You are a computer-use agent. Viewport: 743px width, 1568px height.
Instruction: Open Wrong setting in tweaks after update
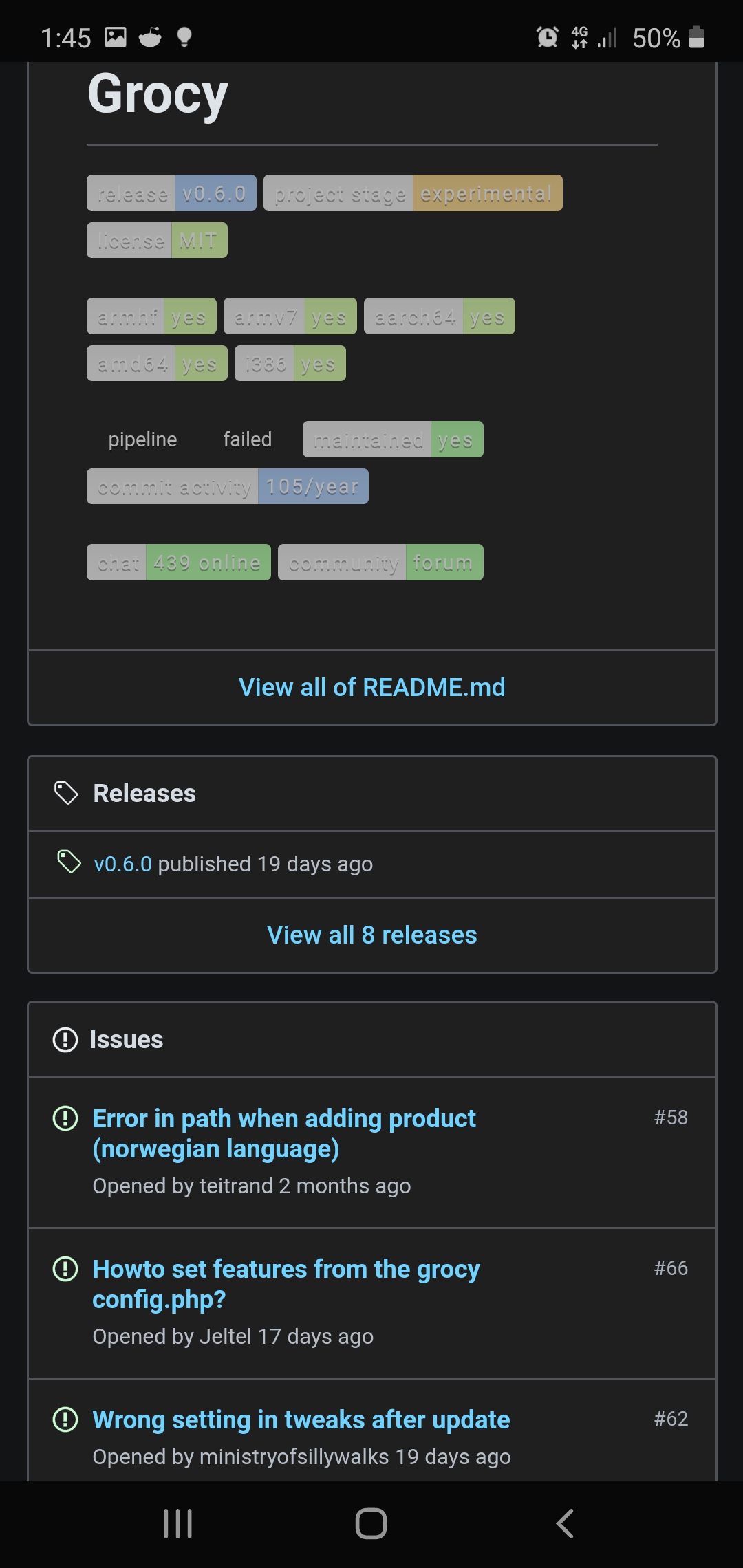(301, 1420)
